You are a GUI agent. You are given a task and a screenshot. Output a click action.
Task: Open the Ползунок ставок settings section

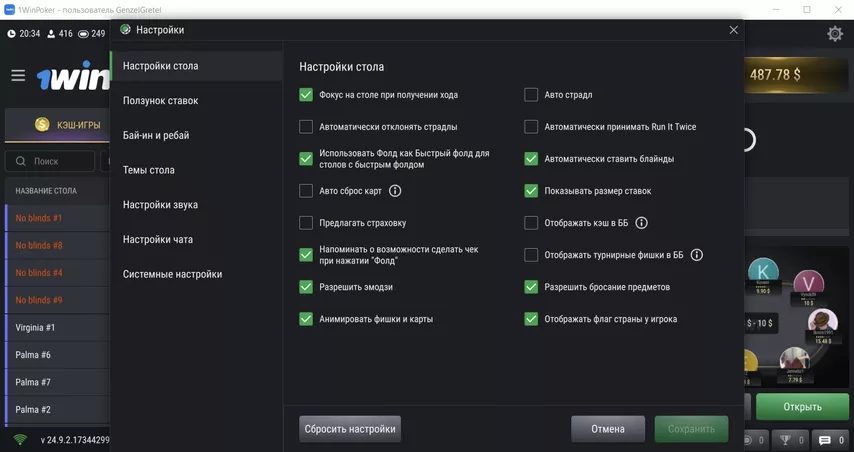coord(160,101)
